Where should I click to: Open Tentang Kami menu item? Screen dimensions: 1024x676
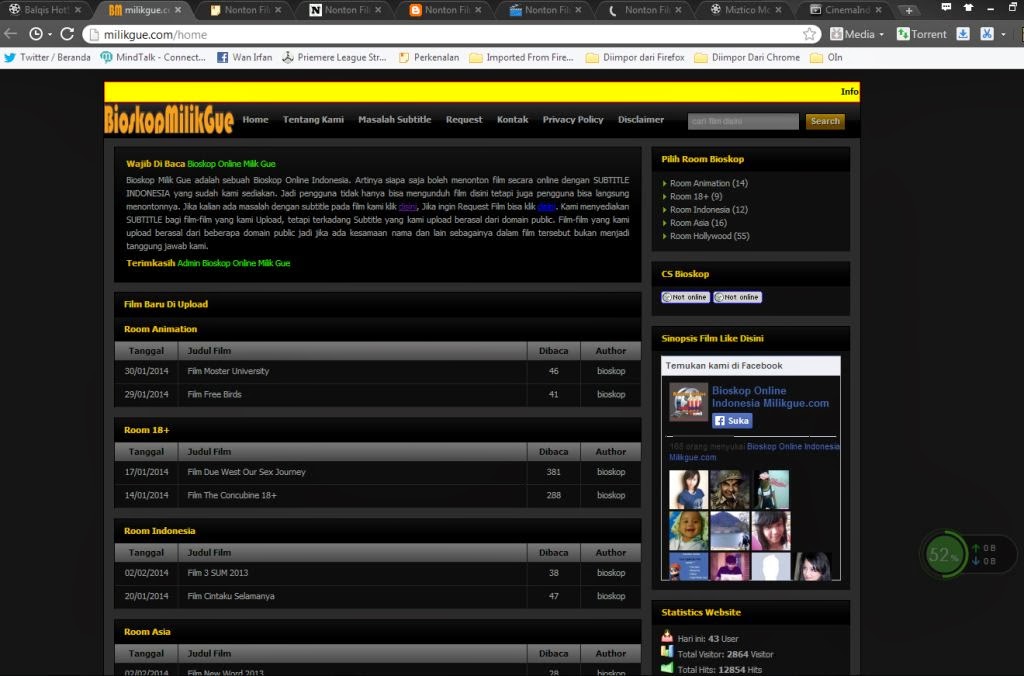click(313, 120)
